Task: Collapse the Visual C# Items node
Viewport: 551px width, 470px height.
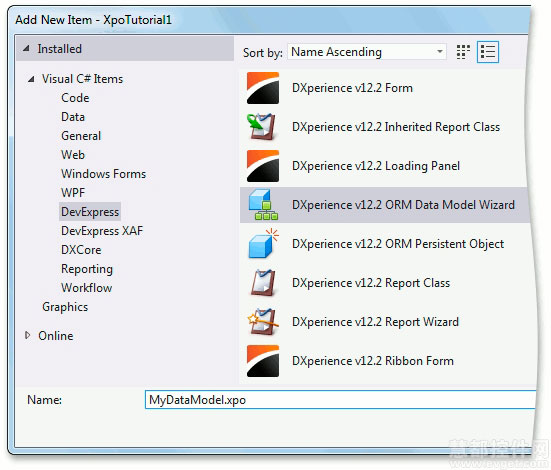Action: (31, 79)
